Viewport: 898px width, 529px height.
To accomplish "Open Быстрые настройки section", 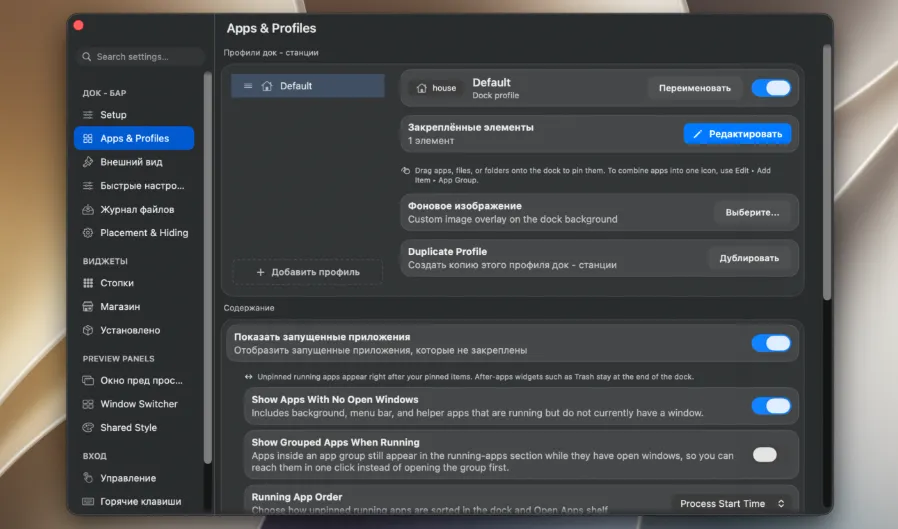I will pyautogui.click(x=134, y=185).
